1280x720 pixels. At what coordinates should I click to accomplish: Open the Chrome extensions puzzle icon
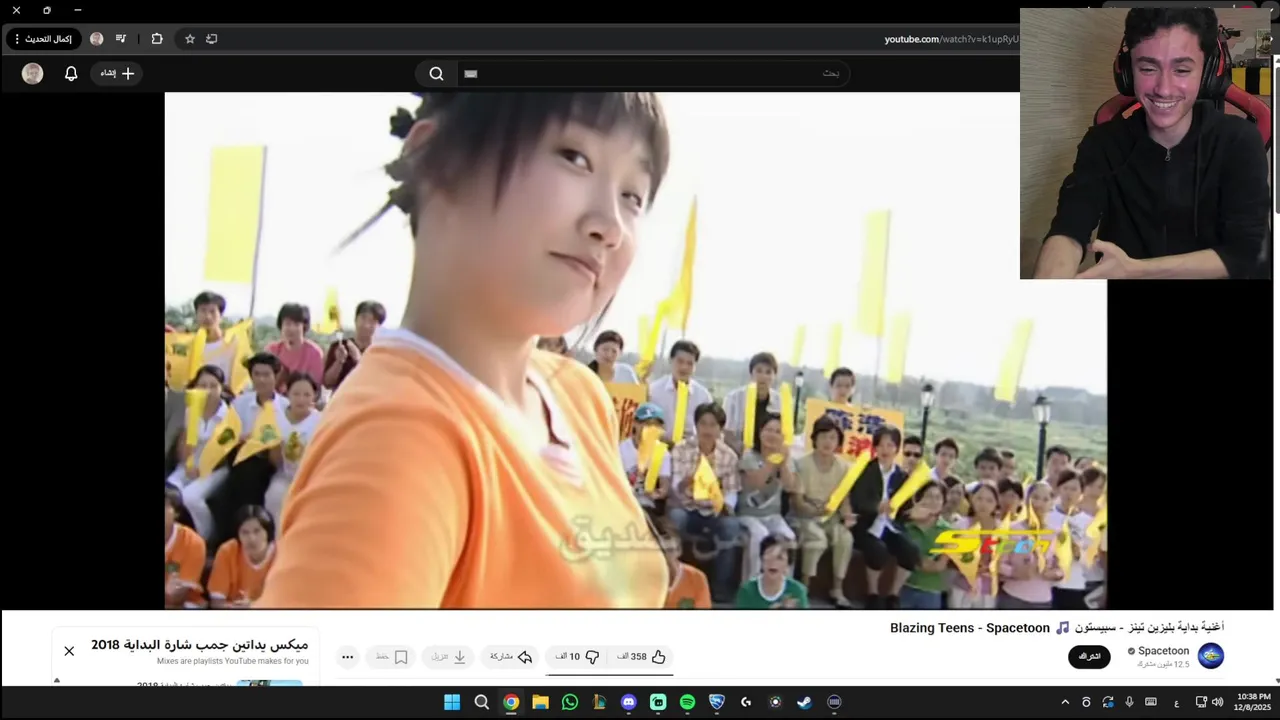(x=157, y=39)
